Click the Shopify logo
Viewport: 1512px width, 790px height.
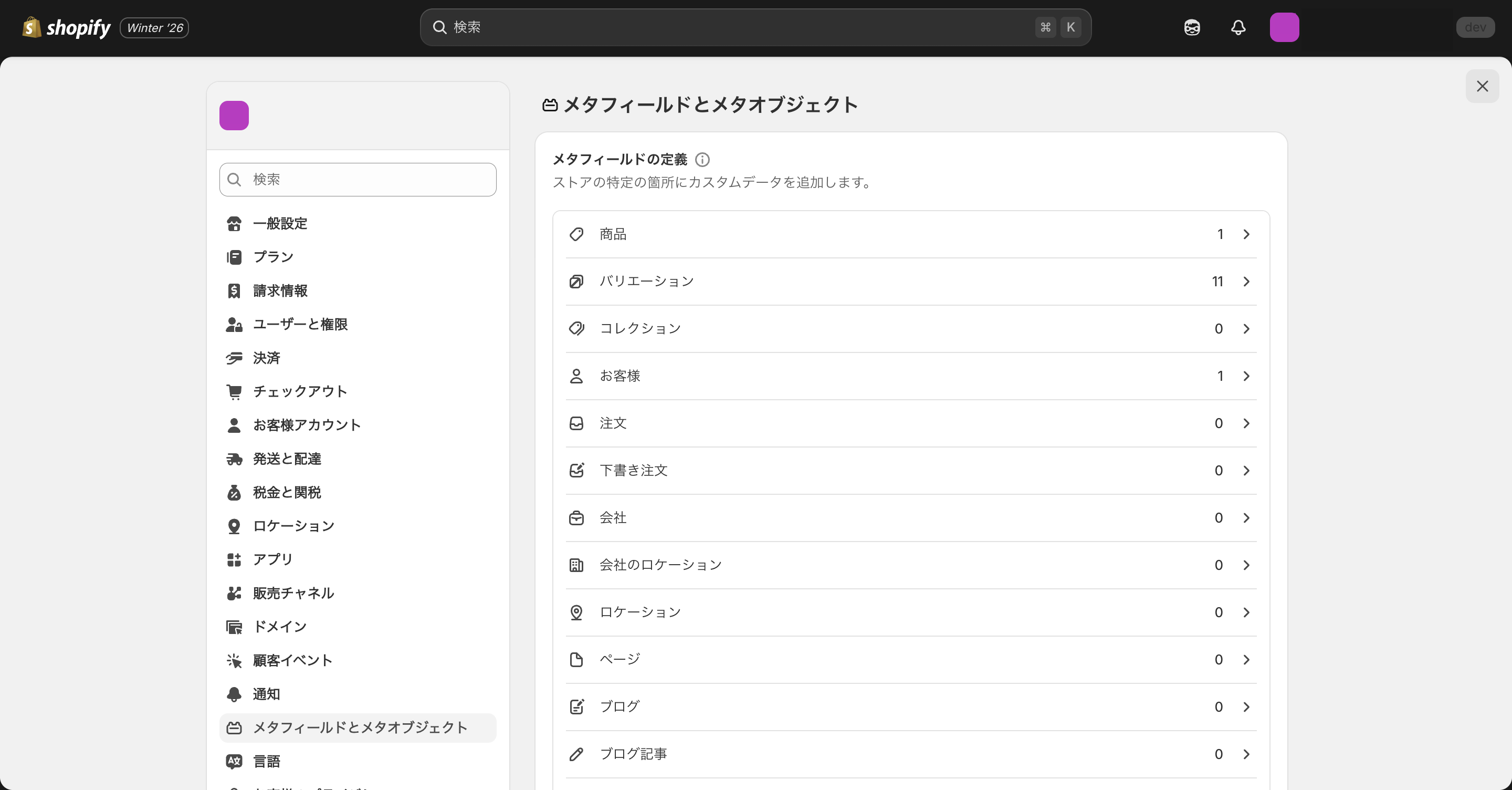coord(66,27)
